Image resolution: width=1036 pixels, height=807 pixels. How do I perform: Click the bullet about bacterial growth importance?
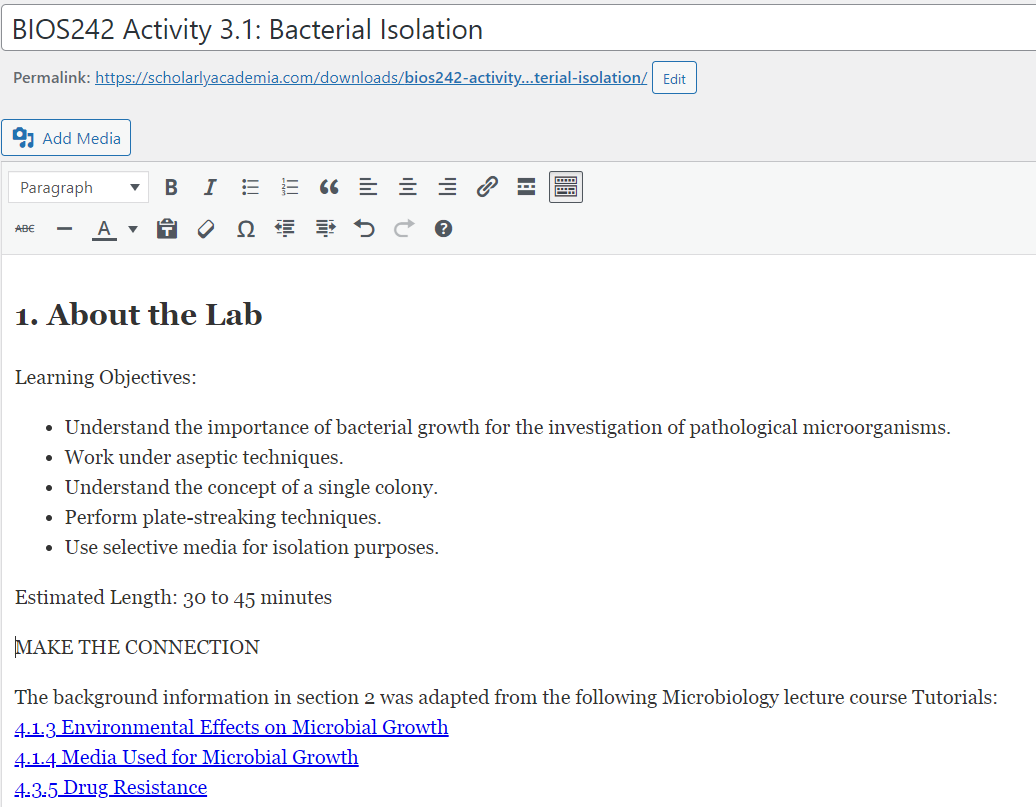coord(507,428)
